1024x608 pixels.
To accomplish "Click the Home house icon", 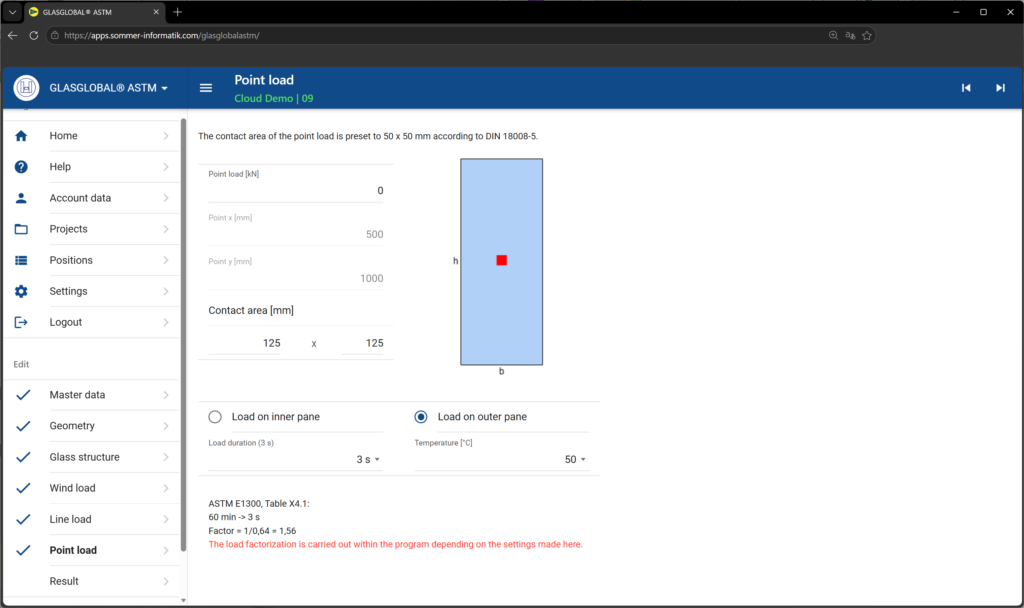I will pos(21,136).
